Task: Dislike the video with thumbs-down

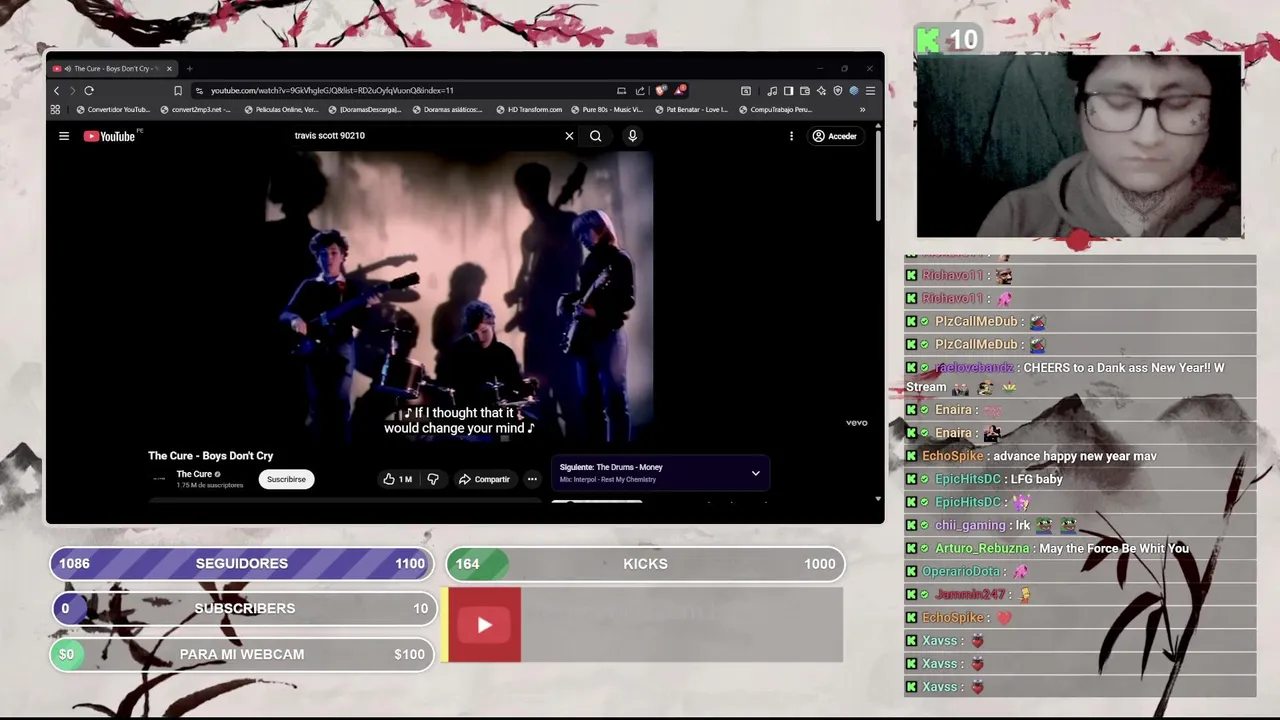Action: click(433, 479)
